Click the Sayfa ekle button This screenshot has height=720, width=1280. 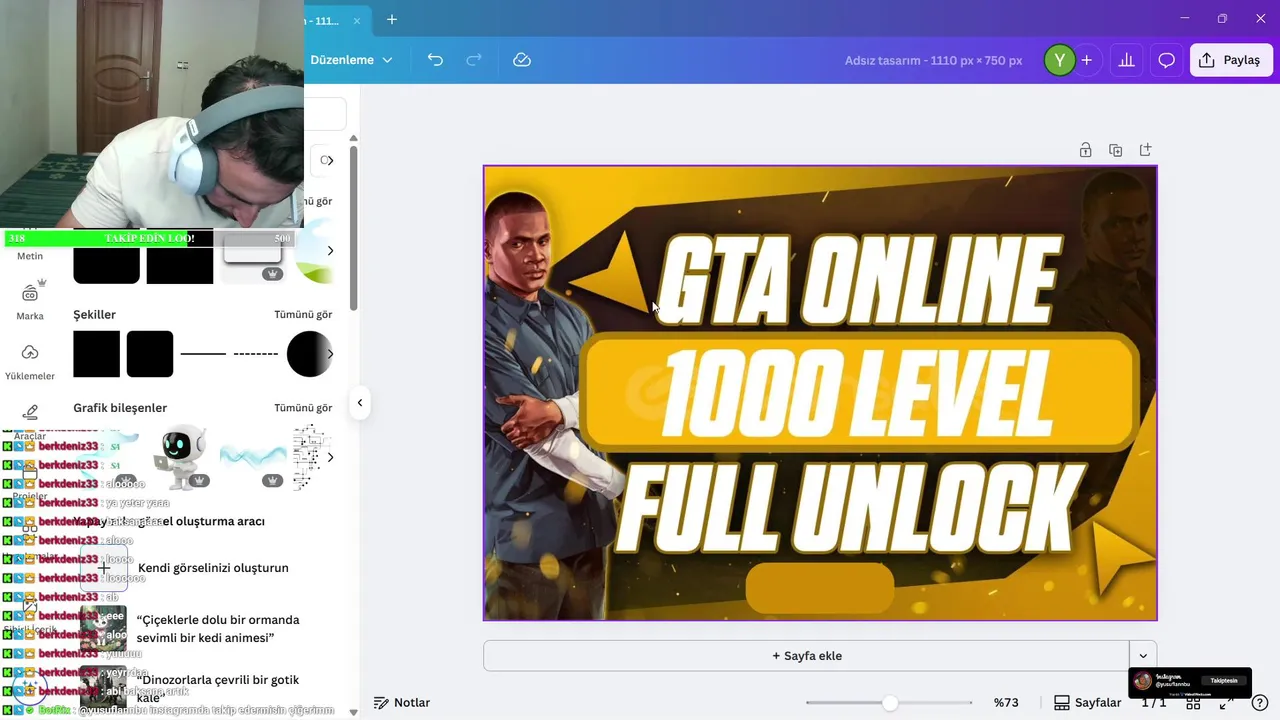pos(806,656)
